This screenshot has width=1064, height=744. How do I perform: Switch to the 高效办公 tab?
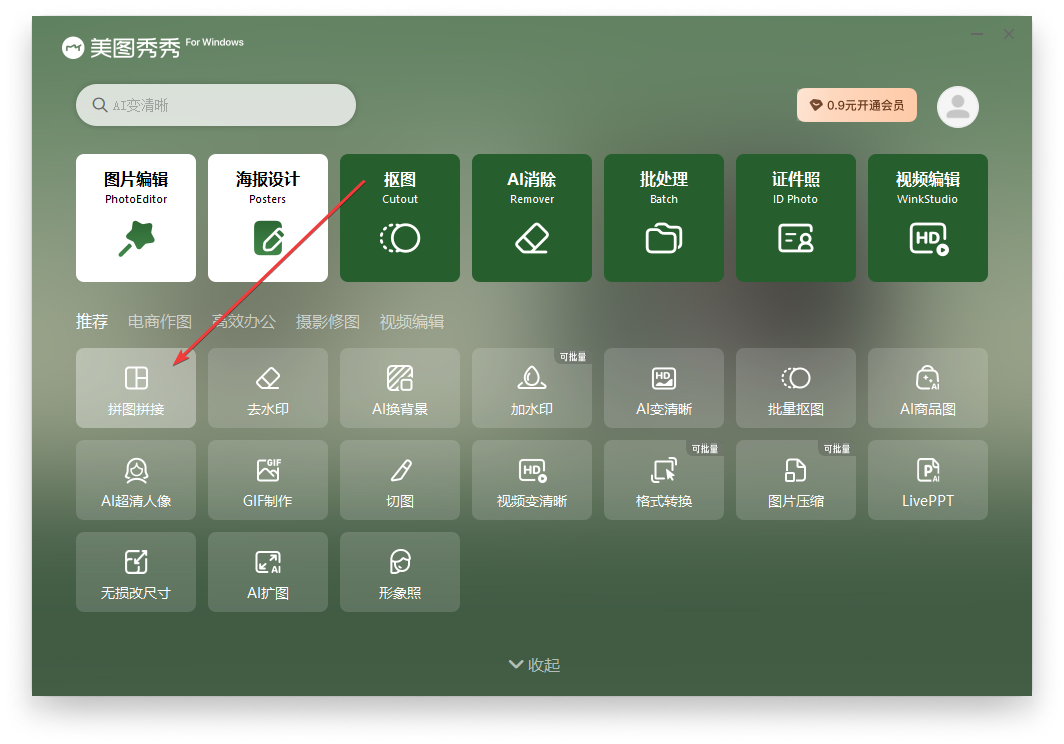244,321
